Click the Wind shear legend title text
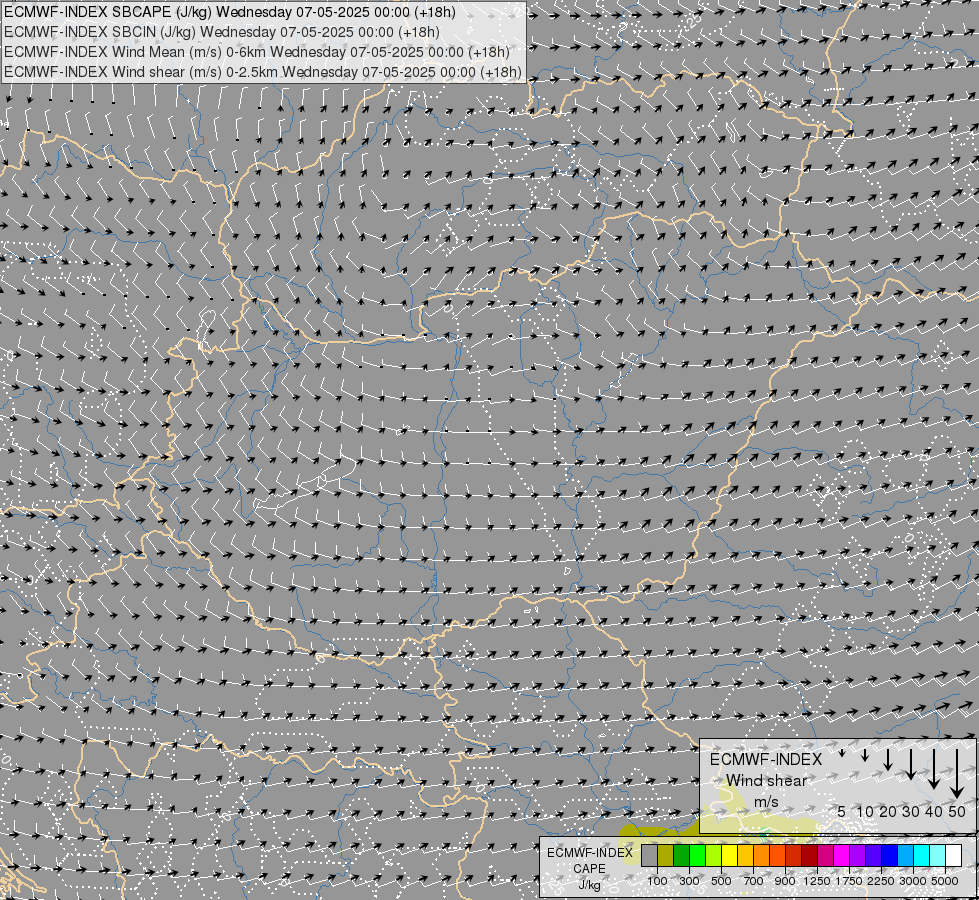979x900 pixels. pos(766,781)
